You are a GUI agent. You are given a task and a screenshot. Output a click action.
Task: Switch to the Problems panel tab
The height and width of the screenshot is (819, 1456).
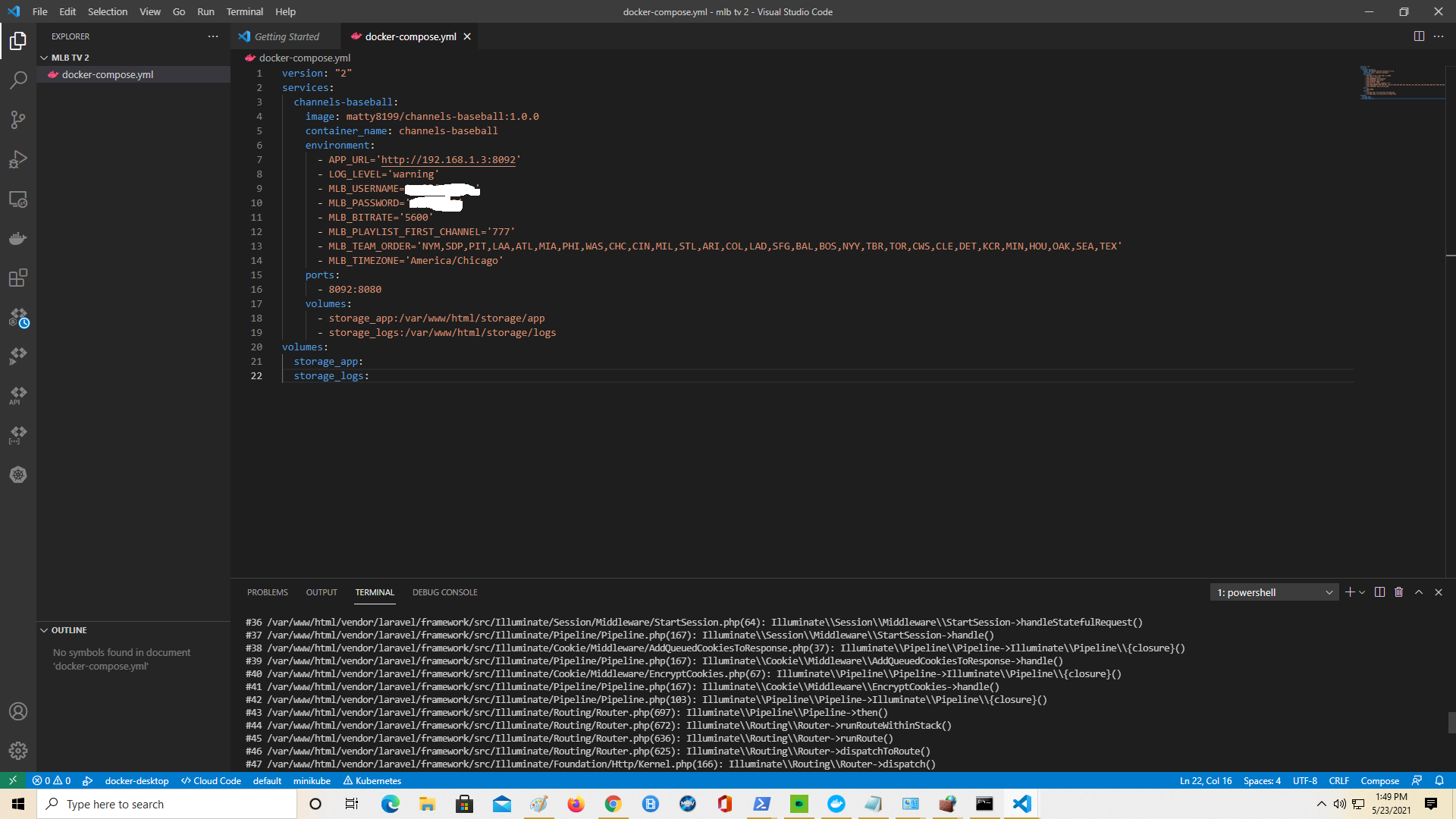[267, 592]
